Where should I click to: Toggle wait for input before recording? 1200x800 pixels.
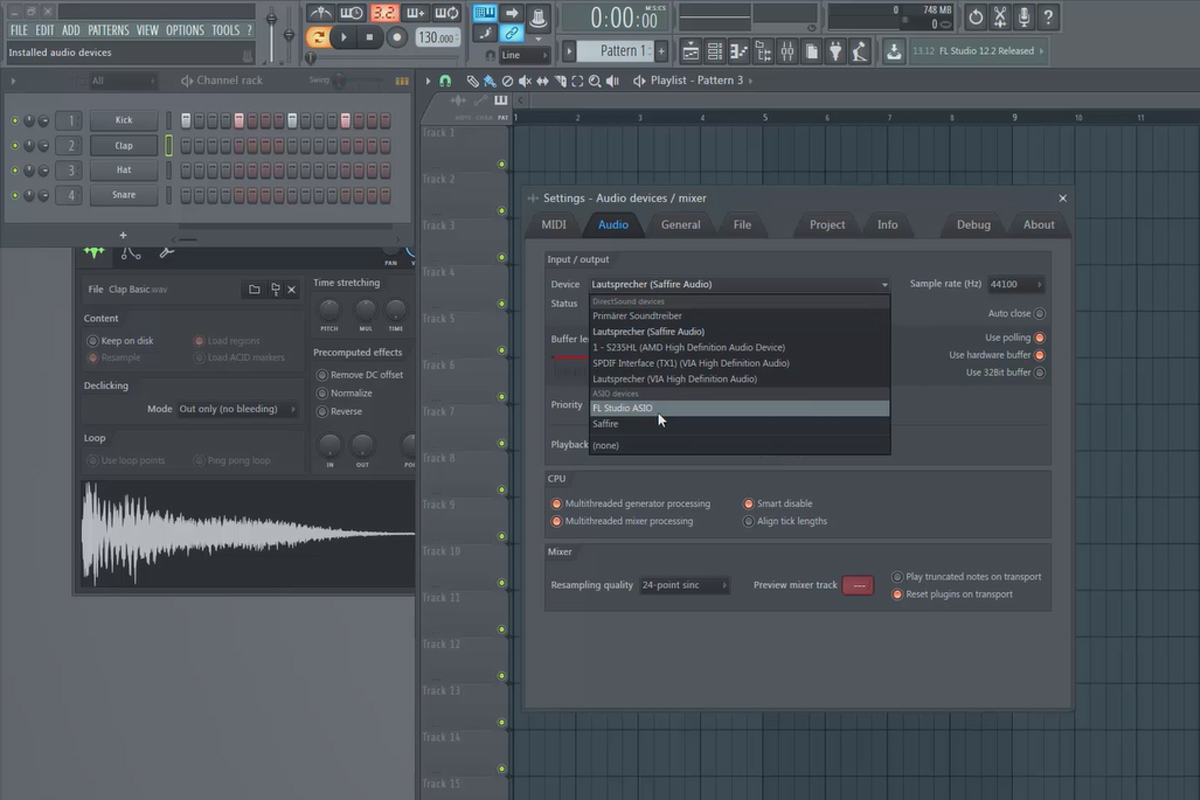(351, 13)
